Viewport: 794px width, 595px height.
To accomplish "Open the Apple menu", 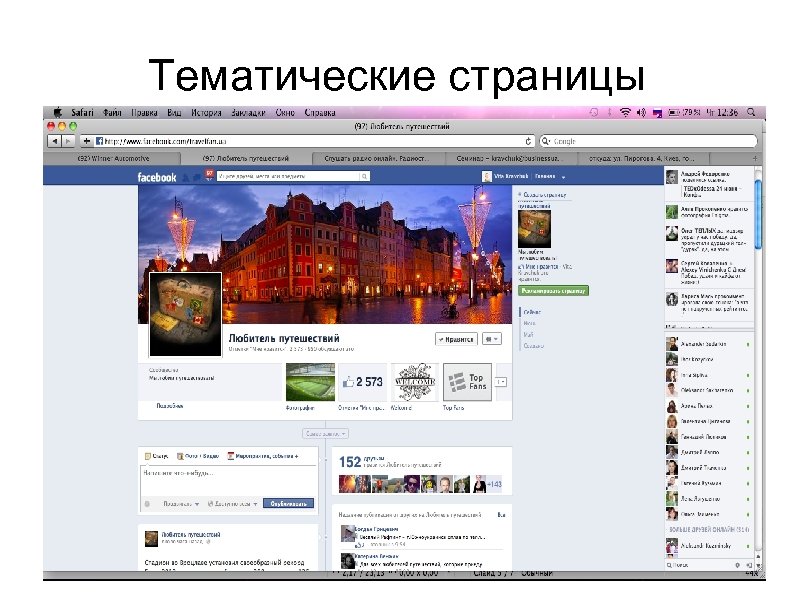I will click(x=58, y=112).
